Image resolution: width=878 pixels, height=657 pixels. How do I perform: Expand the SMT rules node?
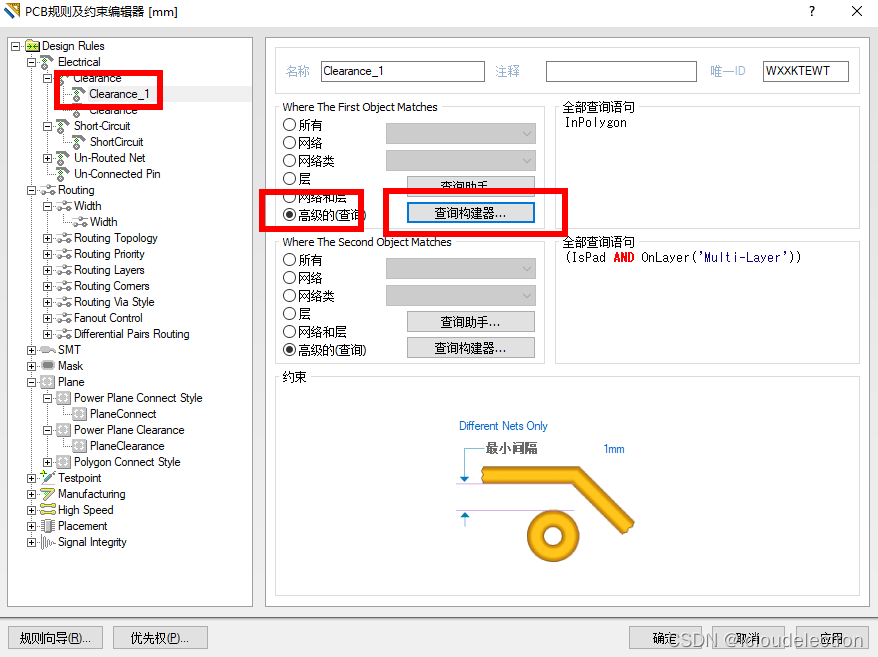pos(31,351)
